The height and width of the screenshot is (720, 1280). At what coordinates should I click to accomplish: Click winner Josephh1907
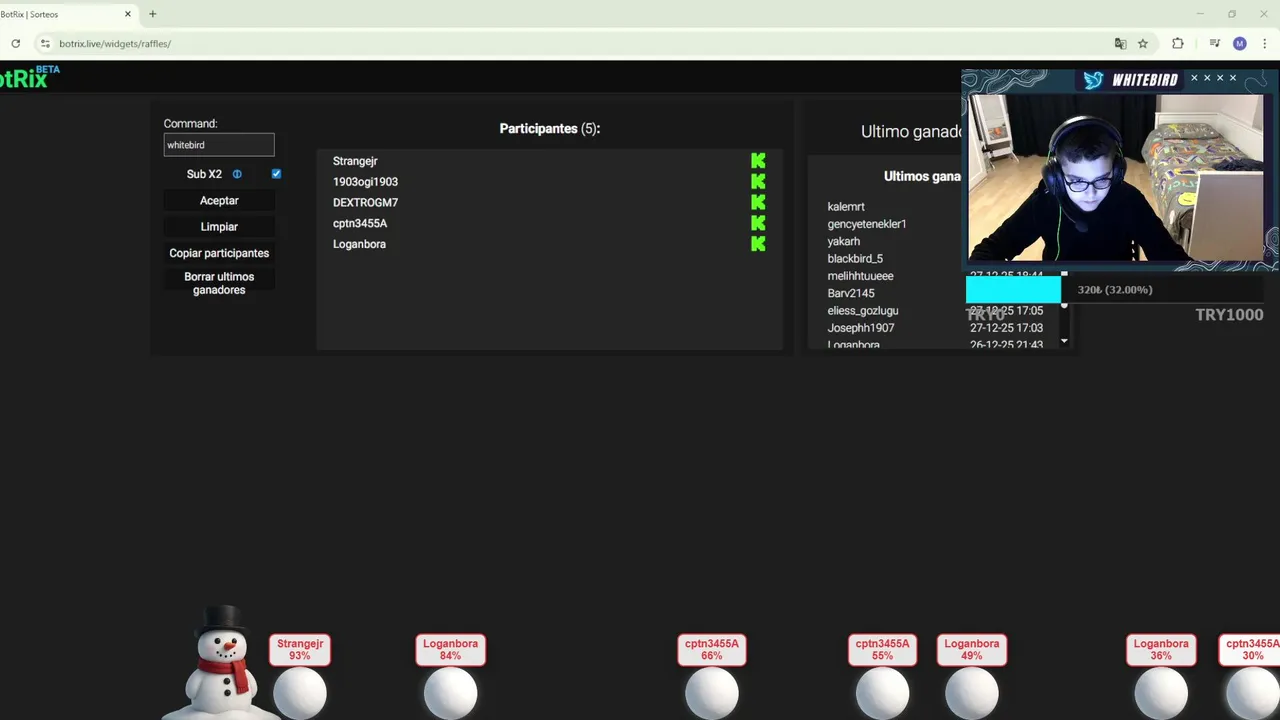861,328
